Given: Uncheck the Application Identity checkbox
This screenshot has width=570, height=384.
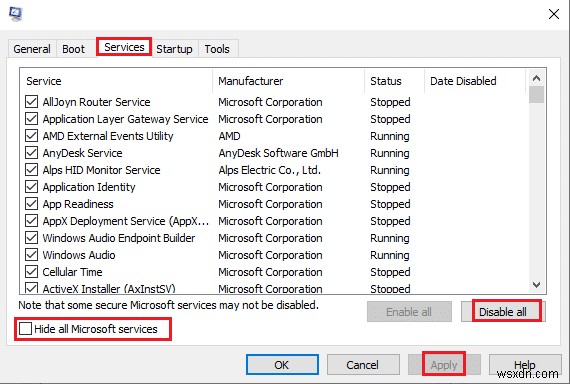Looking at the screenshot, I should click(32, 187).
